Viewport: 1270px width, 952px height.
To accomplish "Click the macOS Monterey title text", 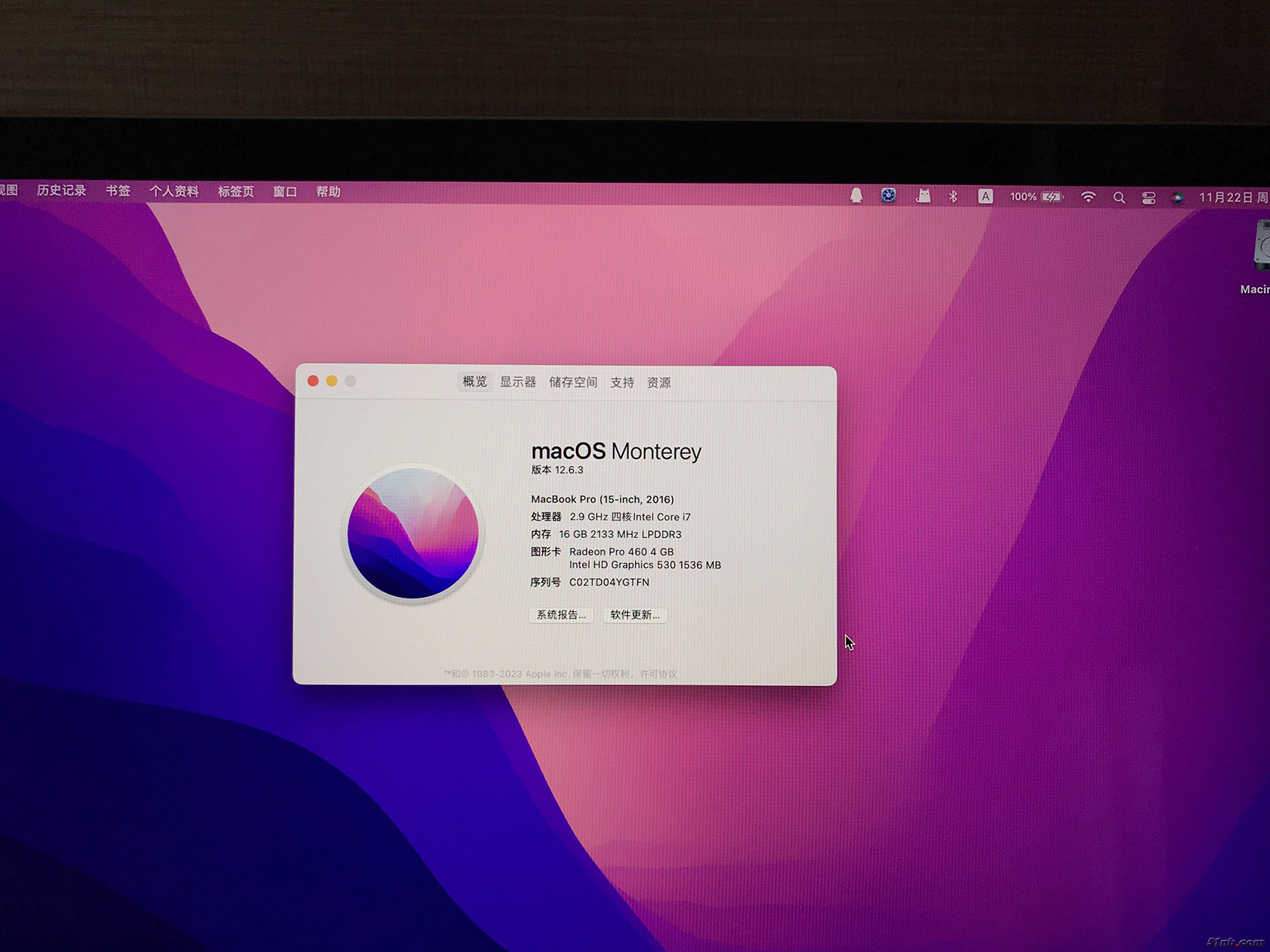I will [x=616, y=451].
